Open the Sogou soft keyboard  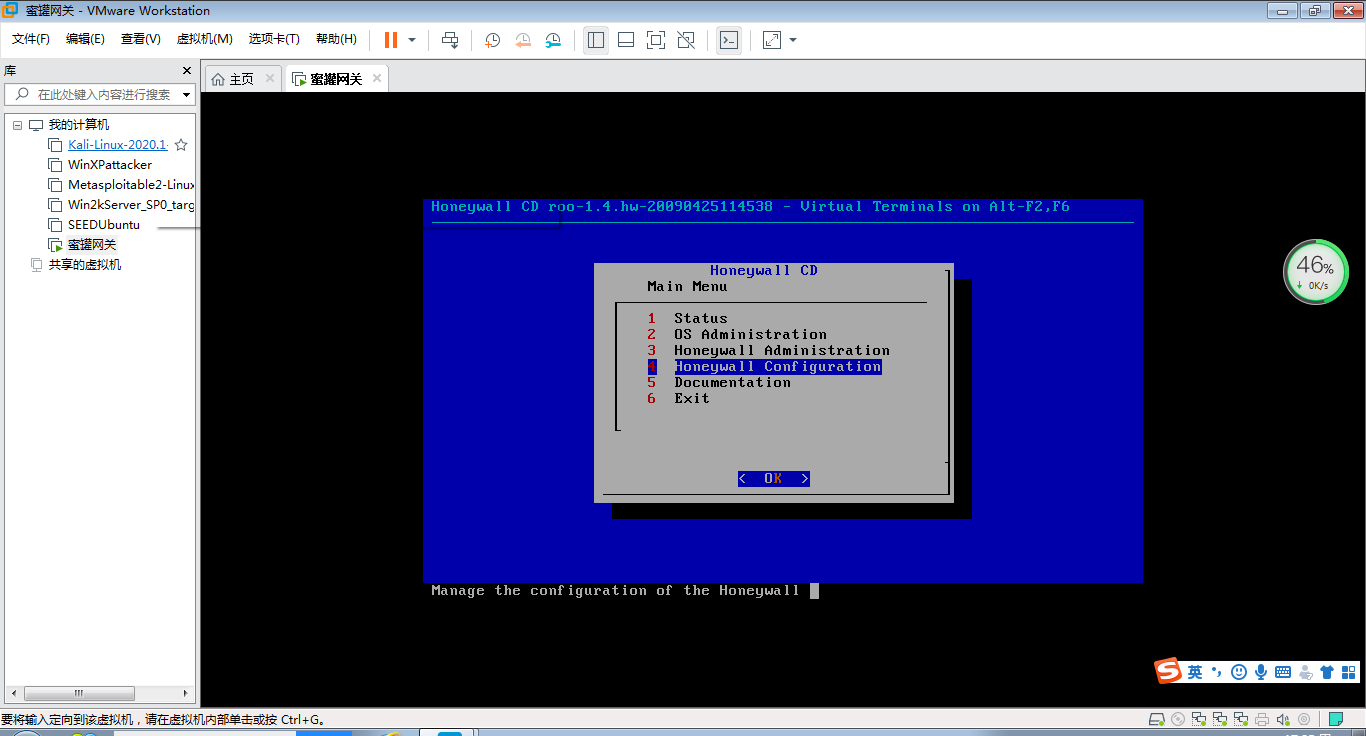(x=1283, y=672)
